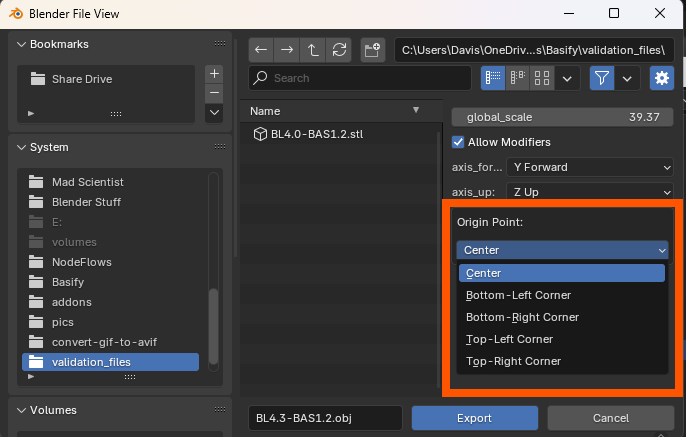Screen dimensions: 686x437
Task: Toggle the file filter funnel
Action: point(602,78)
